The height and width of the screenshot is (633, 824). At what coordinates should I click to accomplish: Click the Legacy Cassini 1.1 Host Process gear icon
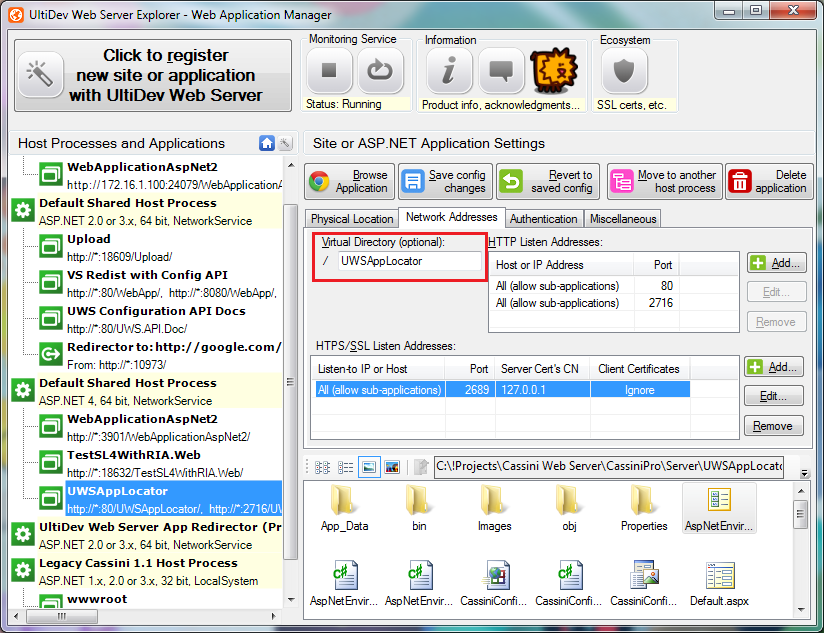point(23,570)
